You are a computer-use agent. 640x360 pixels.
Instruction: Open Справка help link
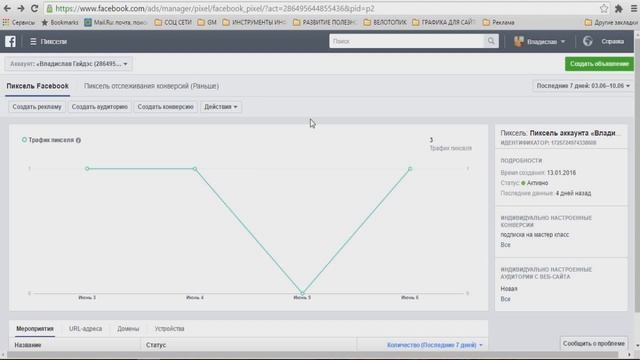pyautogui.click(x=612, y=42)
